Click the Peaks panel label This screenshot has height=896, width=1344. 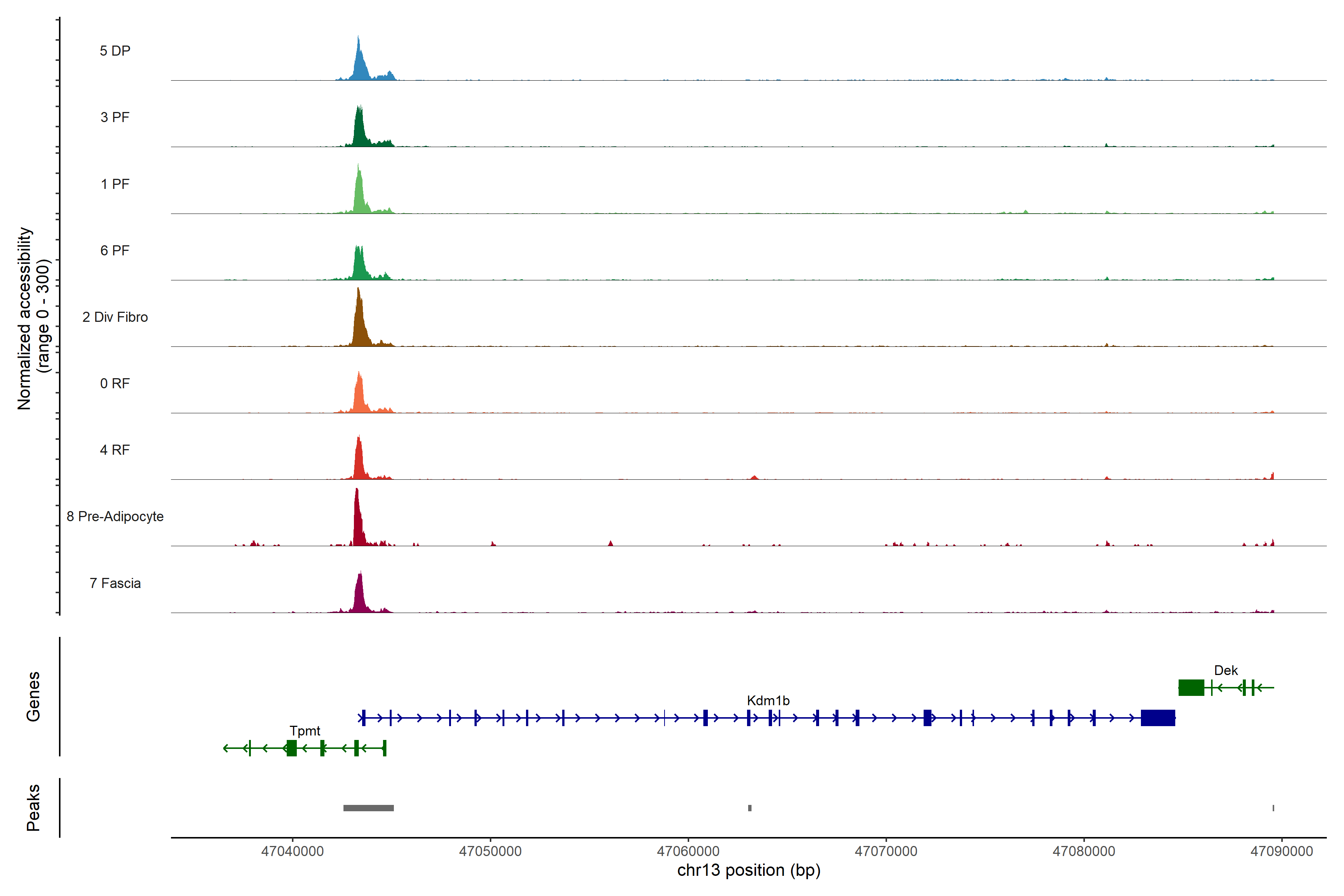(x=33, y=808)
